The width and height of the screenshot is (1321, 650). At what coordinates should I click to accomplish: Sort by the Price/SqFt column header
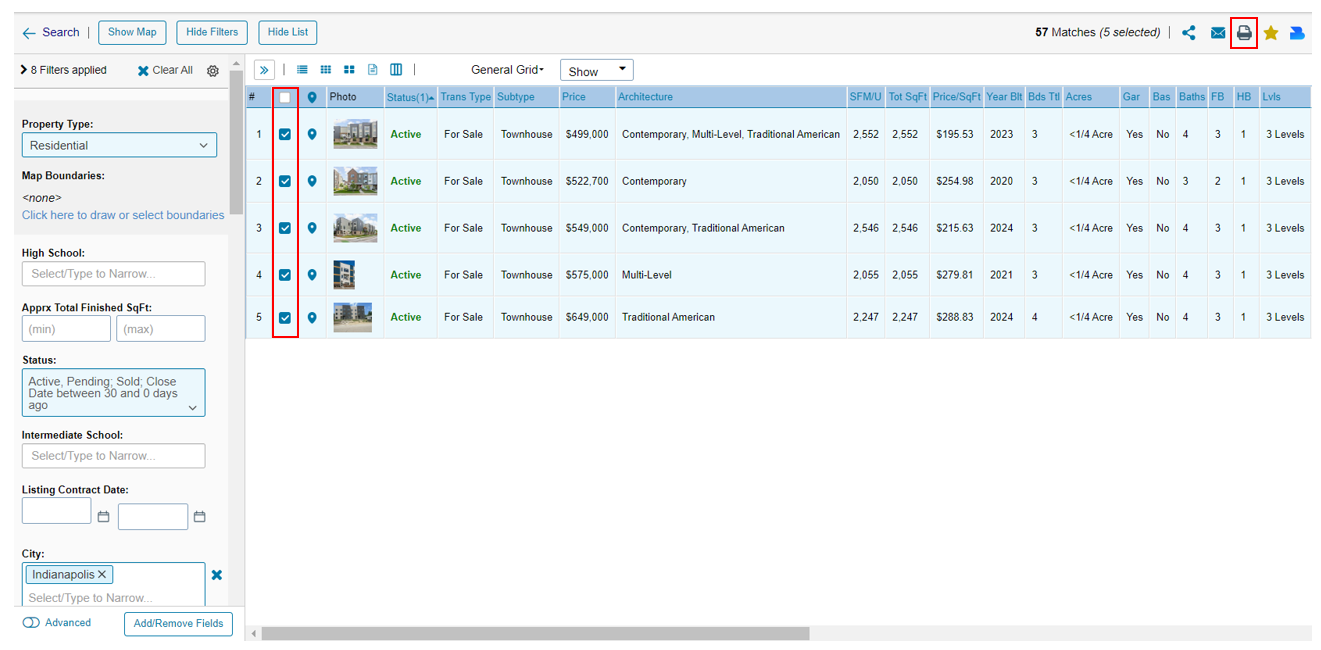pos(957,97)
